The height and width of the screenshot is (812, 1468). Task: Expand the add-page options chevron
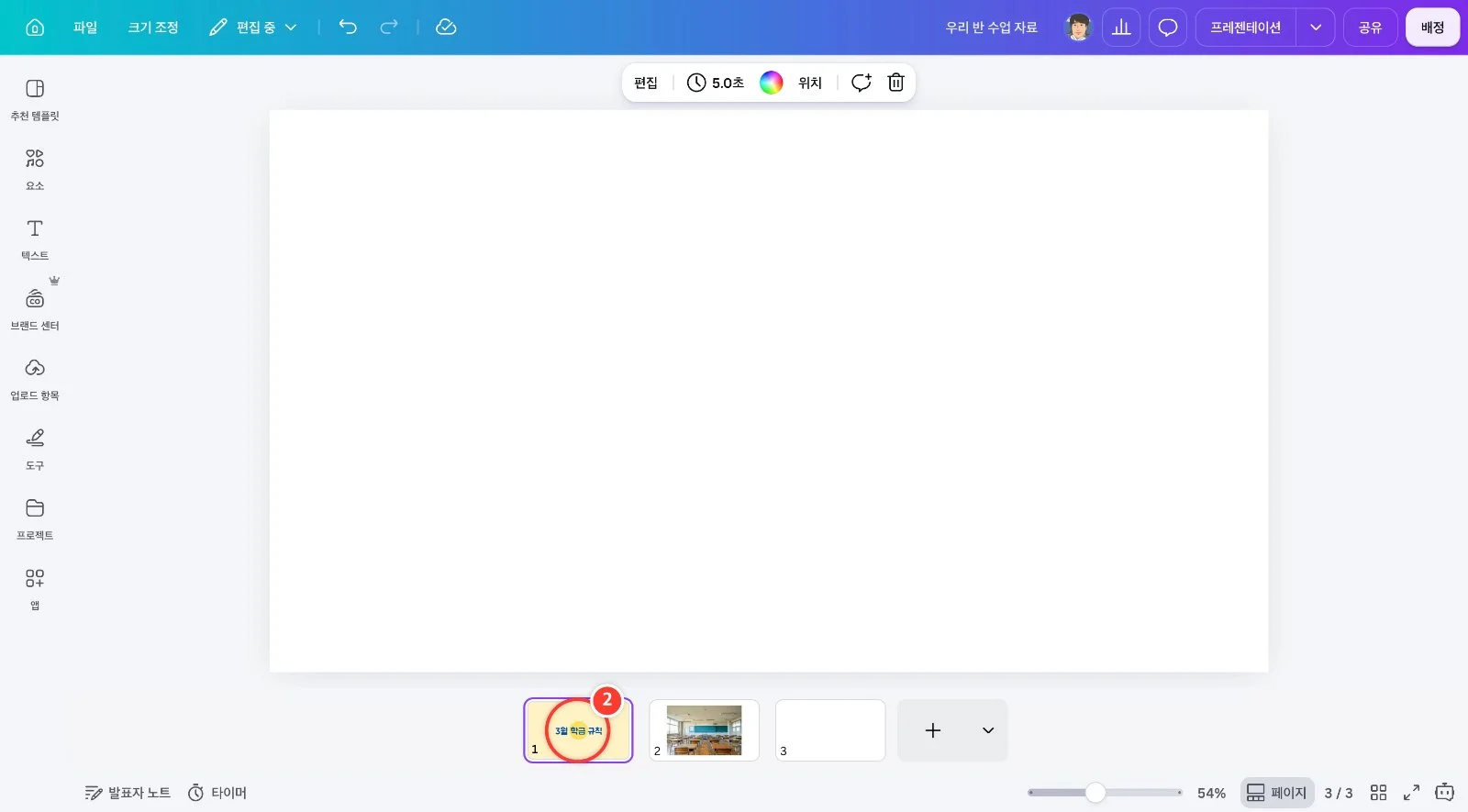point(988,730)
